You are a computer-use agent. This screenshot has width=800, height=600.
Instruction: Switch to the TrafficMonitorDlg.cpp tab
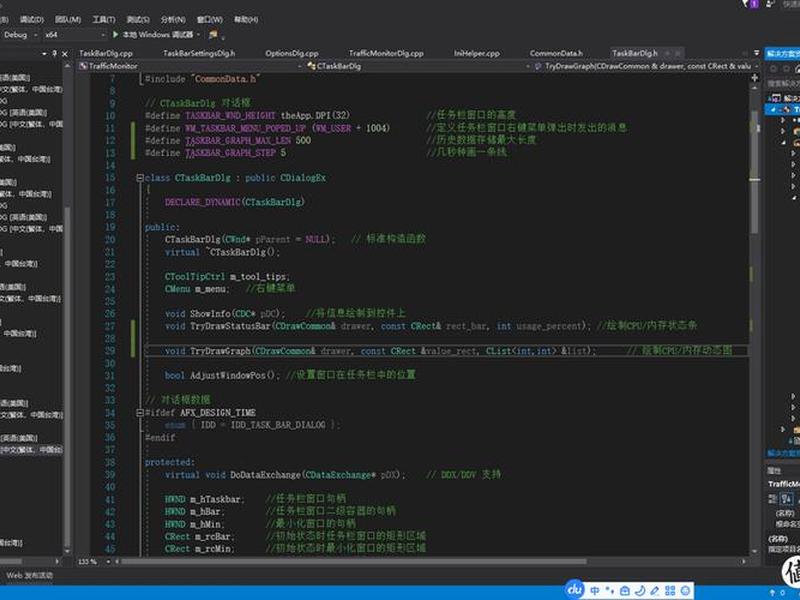(386, 53)
